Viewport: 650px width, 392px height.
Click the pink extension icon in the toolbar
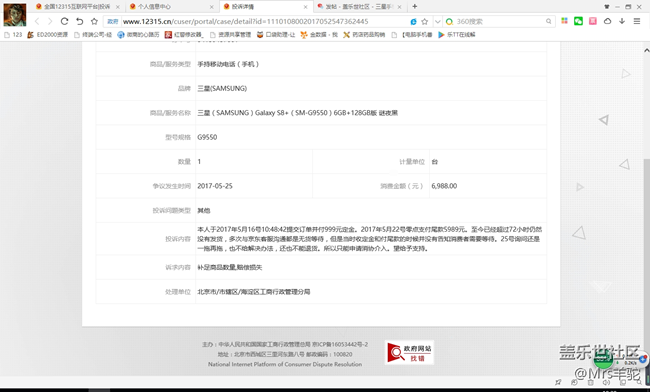click(593, 21)
